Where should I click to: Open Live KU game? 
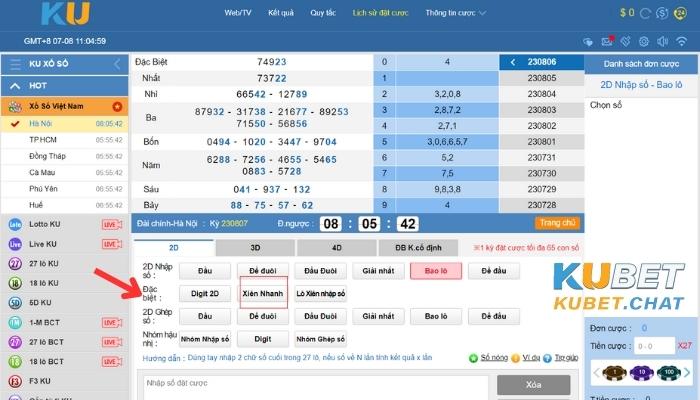[43, 244]
